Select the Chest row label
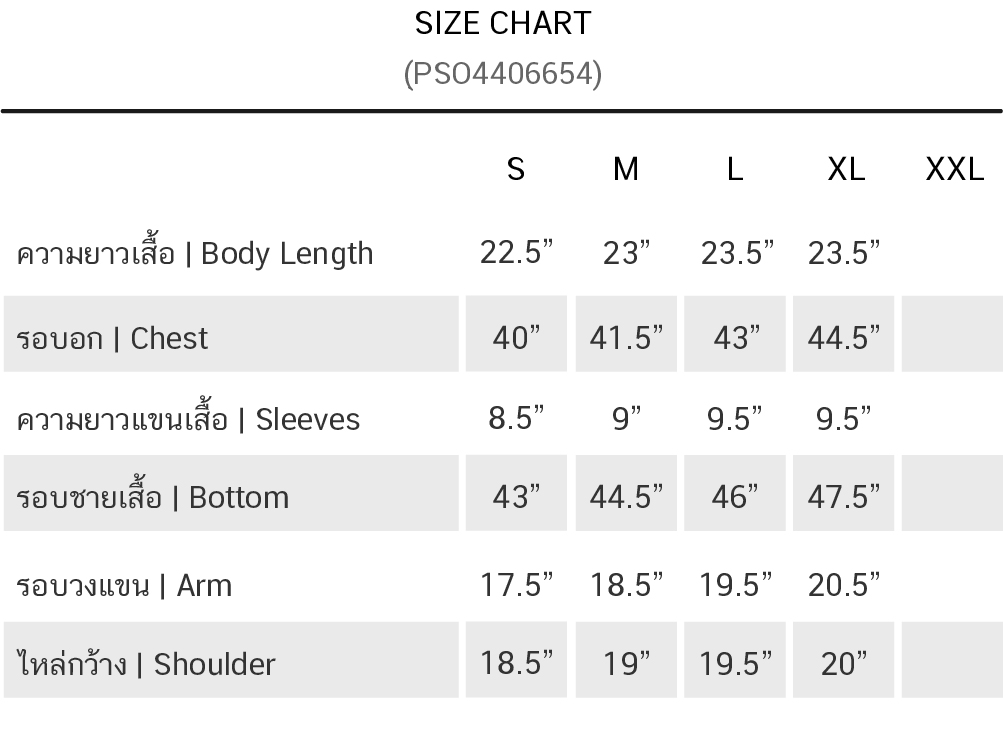Image resolution: width=1003 pixels, height=746 pixels. (112, 338)
